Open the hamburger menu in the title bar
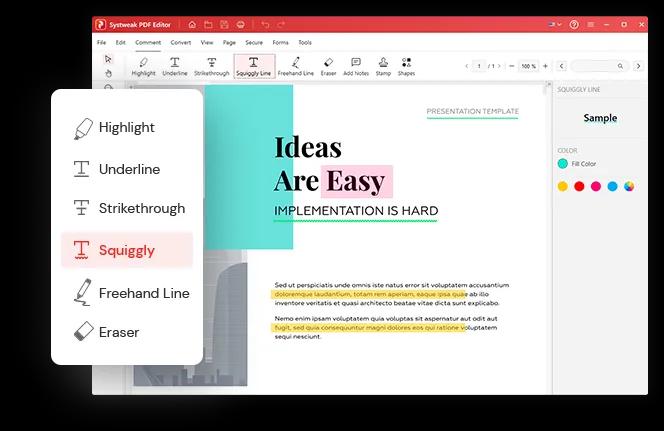This screenshot has height=431, width=664. point(590,25)
